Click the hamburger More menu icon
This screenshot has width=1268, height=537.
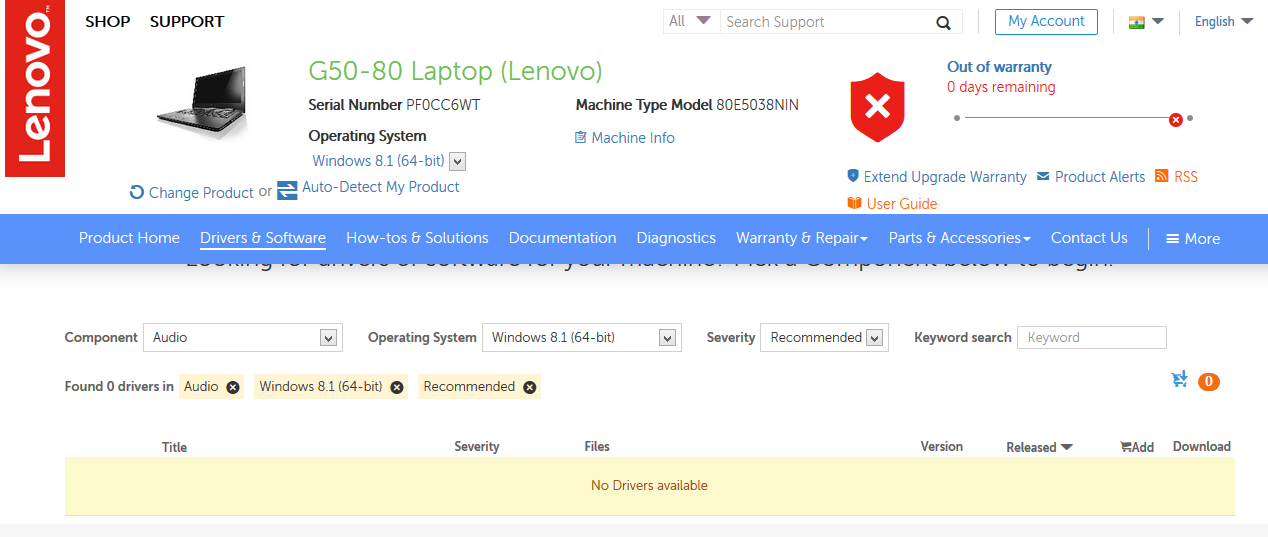tap(1172, 239)
